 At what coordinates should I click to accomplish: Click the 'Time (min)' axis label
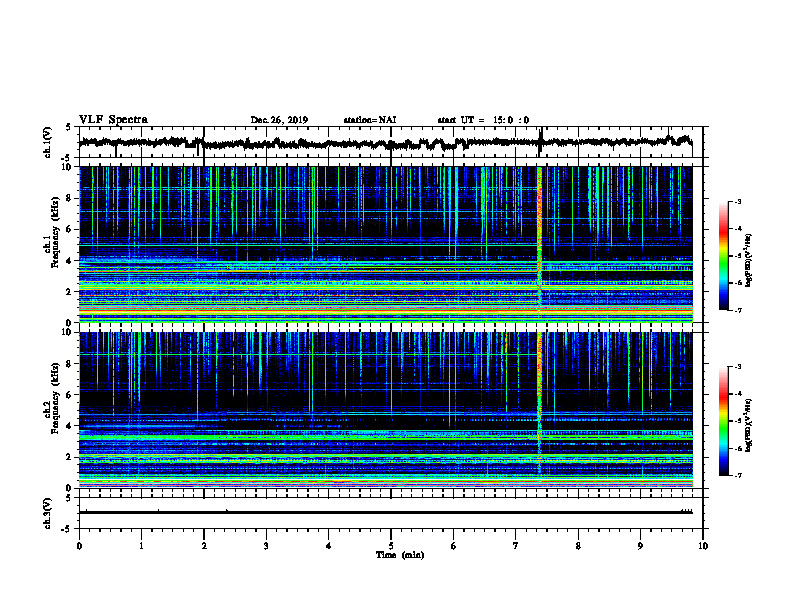click(400, 555)
